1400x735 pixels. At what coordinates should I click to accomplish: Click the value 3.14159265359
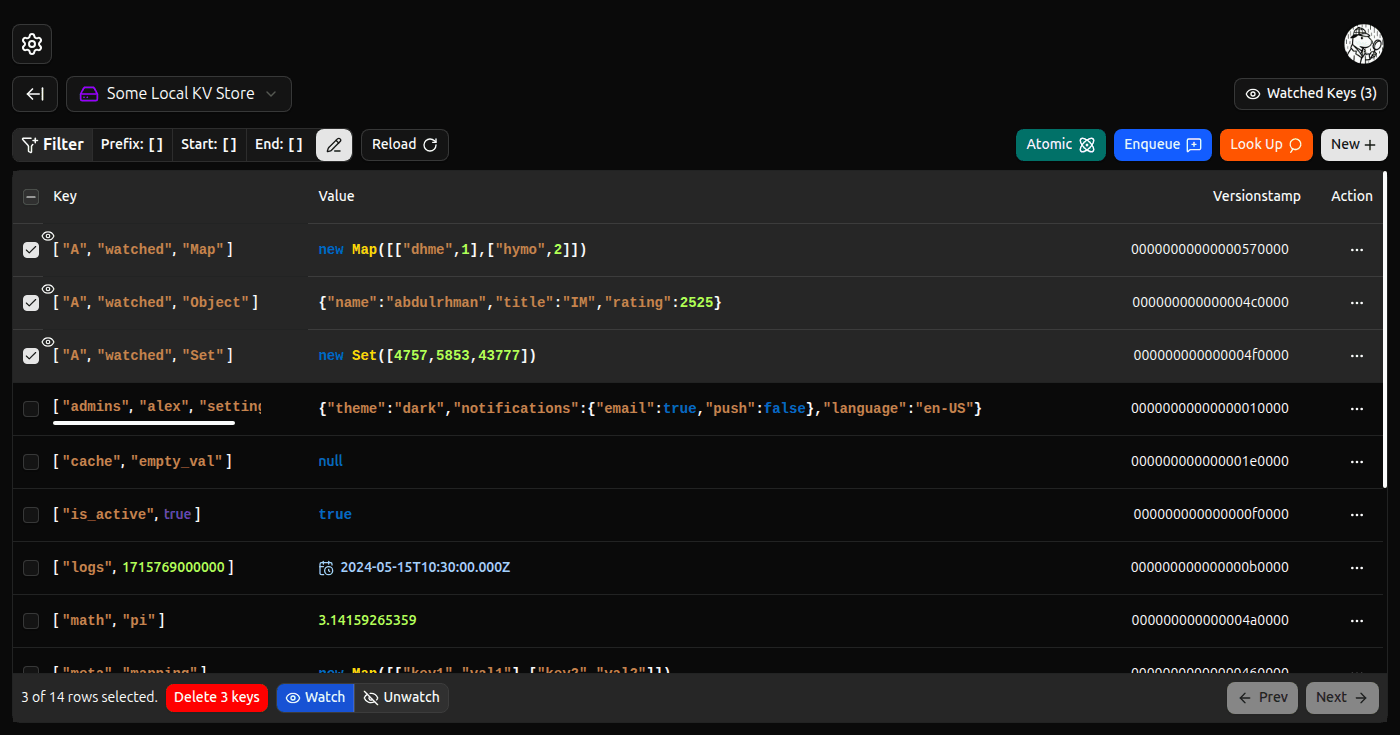click(x=367, y=621)
